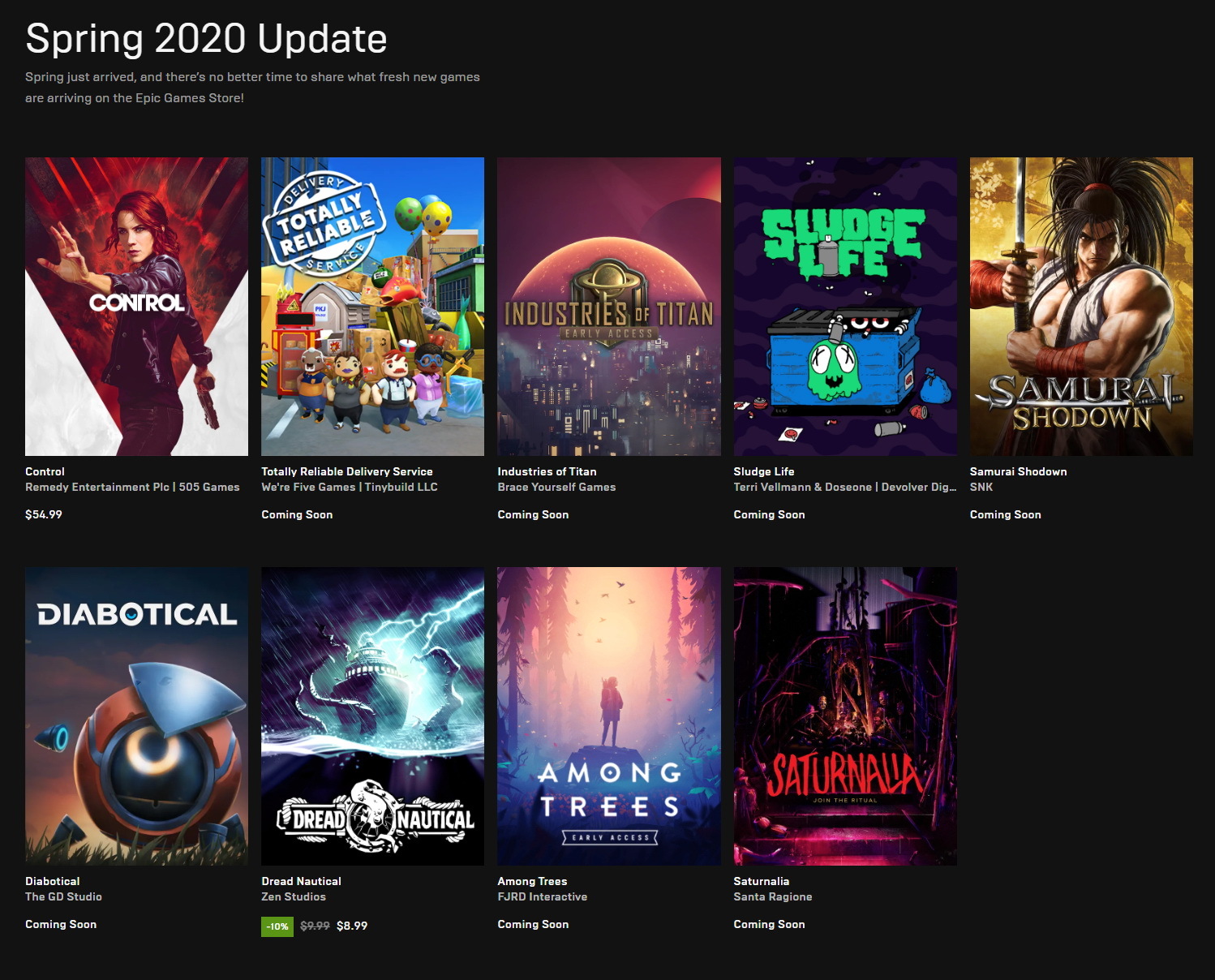Click the Saturnalia cover thumbnail
This screenshot has height=980, width=1215.
pos(845,716)
